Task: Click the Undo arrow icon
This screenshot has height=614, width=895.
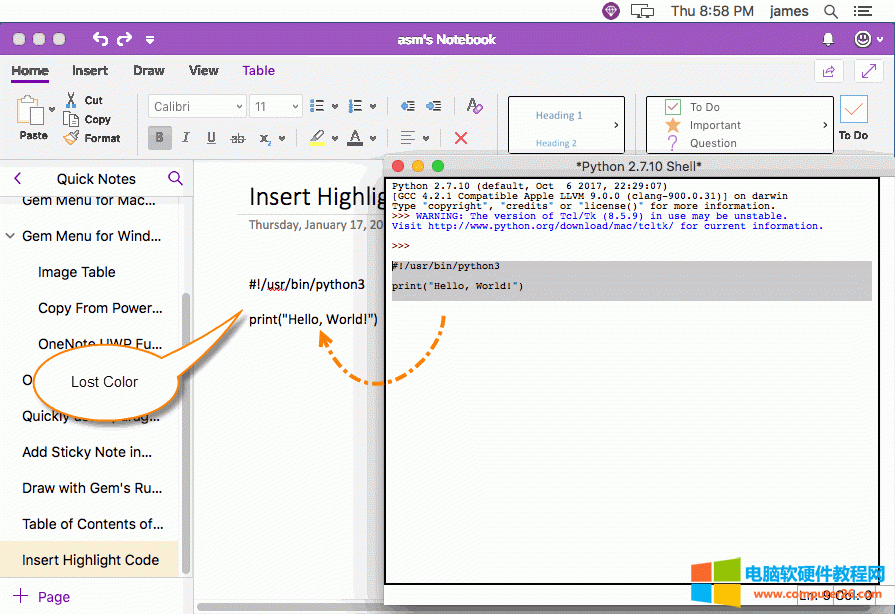Action: (x=100, y=38)
